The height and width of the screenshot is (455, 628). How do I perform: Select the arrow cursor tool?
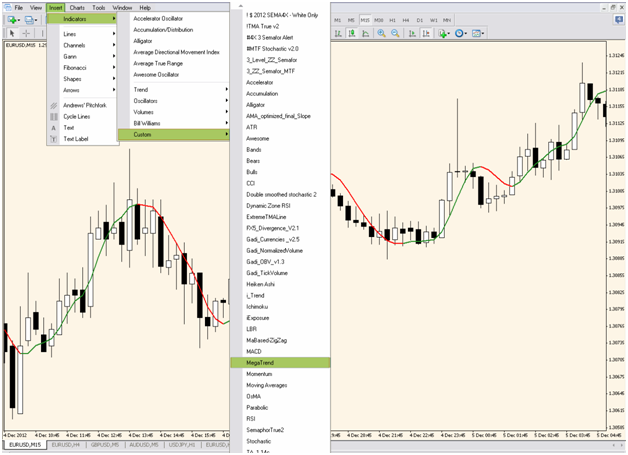(x=12, y=33)
